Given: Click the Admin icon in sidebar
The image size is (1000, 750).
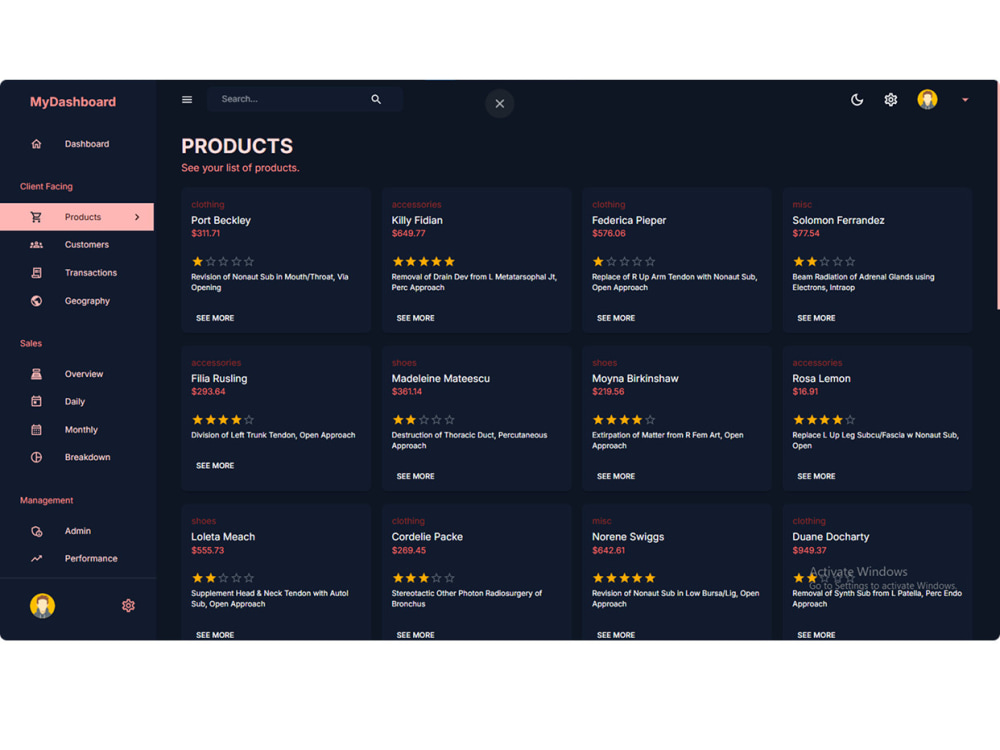Looking at the screenshot, I should (36, 531).
